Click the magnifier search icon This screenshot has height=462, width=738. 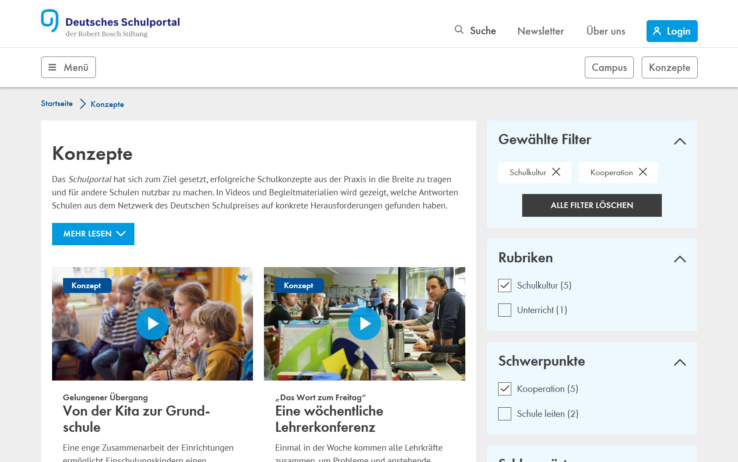pyautogui.click(x=459, y=30)
